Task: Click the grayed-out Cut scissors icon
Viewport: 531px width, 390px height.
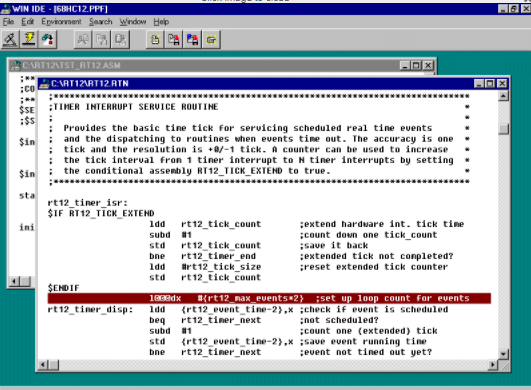Action: click(83, 40)
